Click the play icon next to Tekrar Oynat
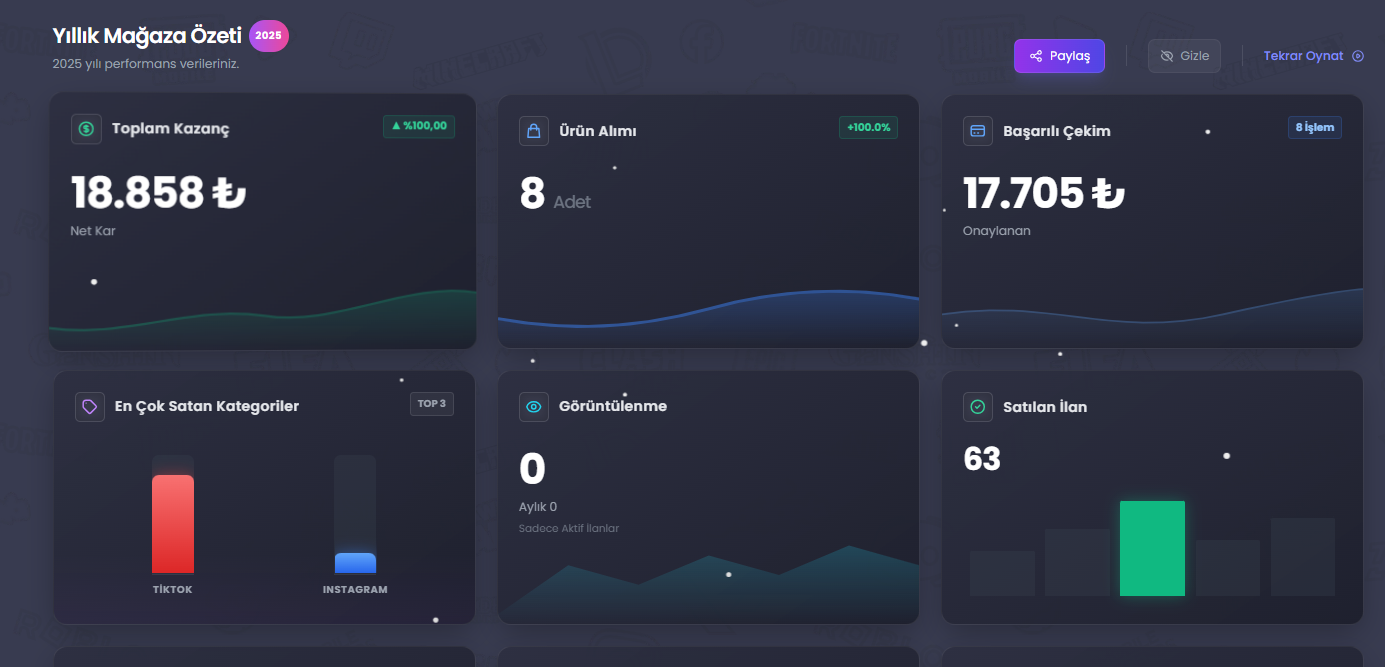1385x667 pixels. pos(1358,56)
